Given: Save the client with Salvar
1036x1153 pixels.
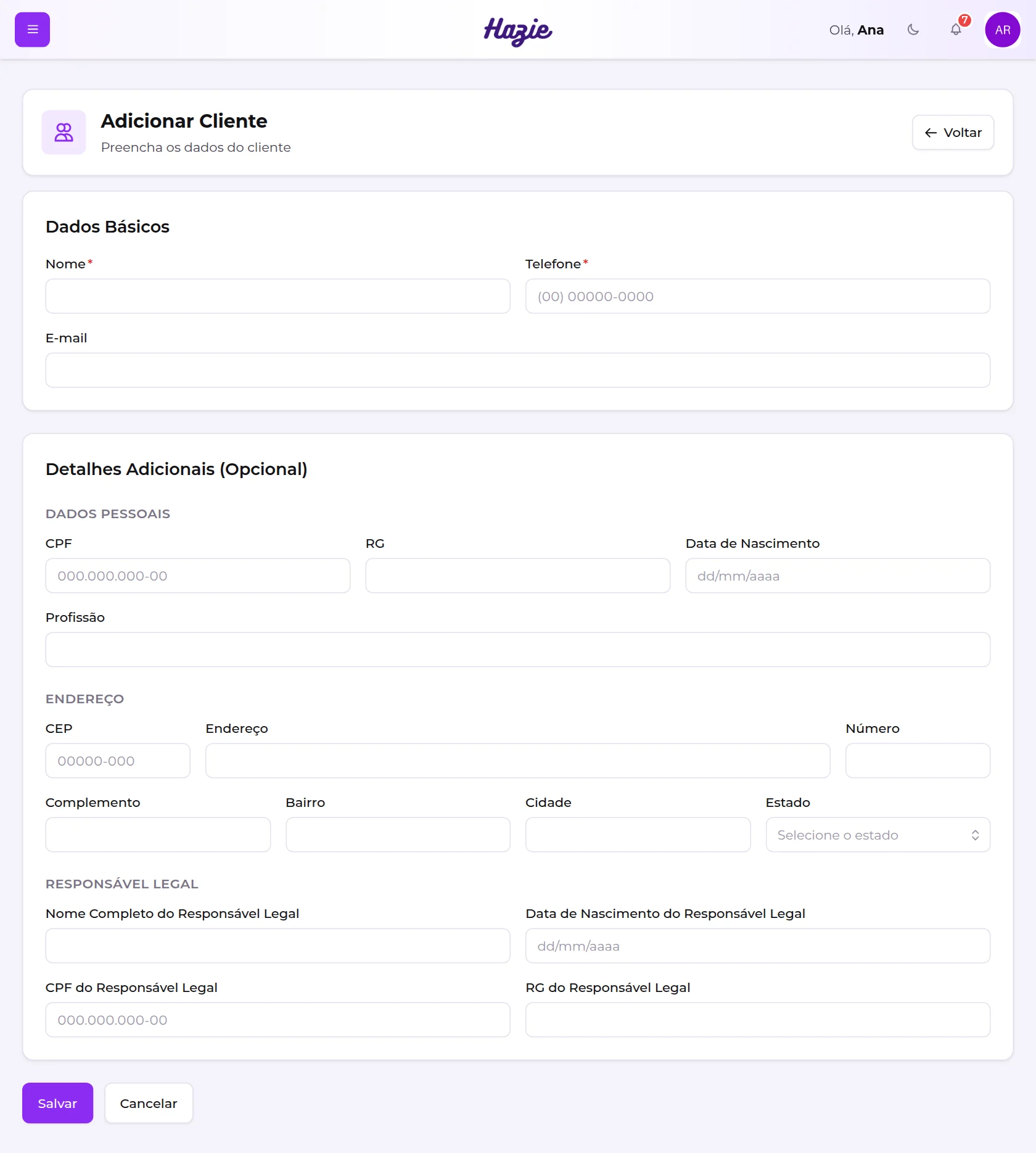Looking at the screenshot, I should (57, 1103).
